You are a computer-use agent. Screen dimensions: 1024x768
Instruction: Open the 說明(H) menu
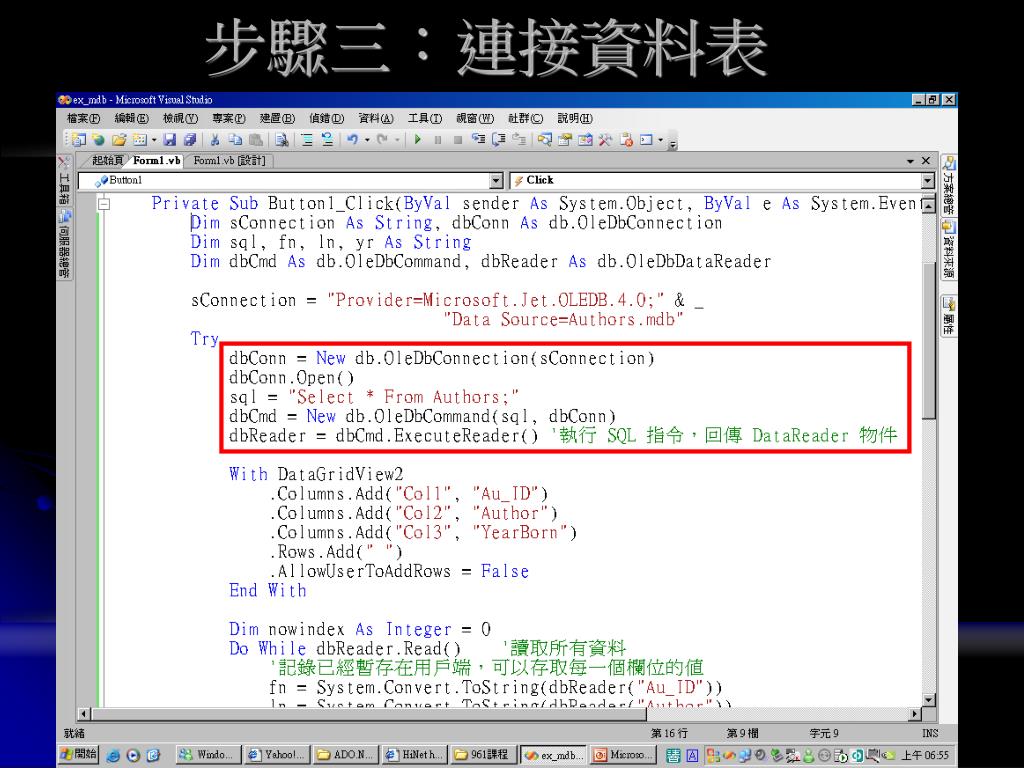coord(575,118)
